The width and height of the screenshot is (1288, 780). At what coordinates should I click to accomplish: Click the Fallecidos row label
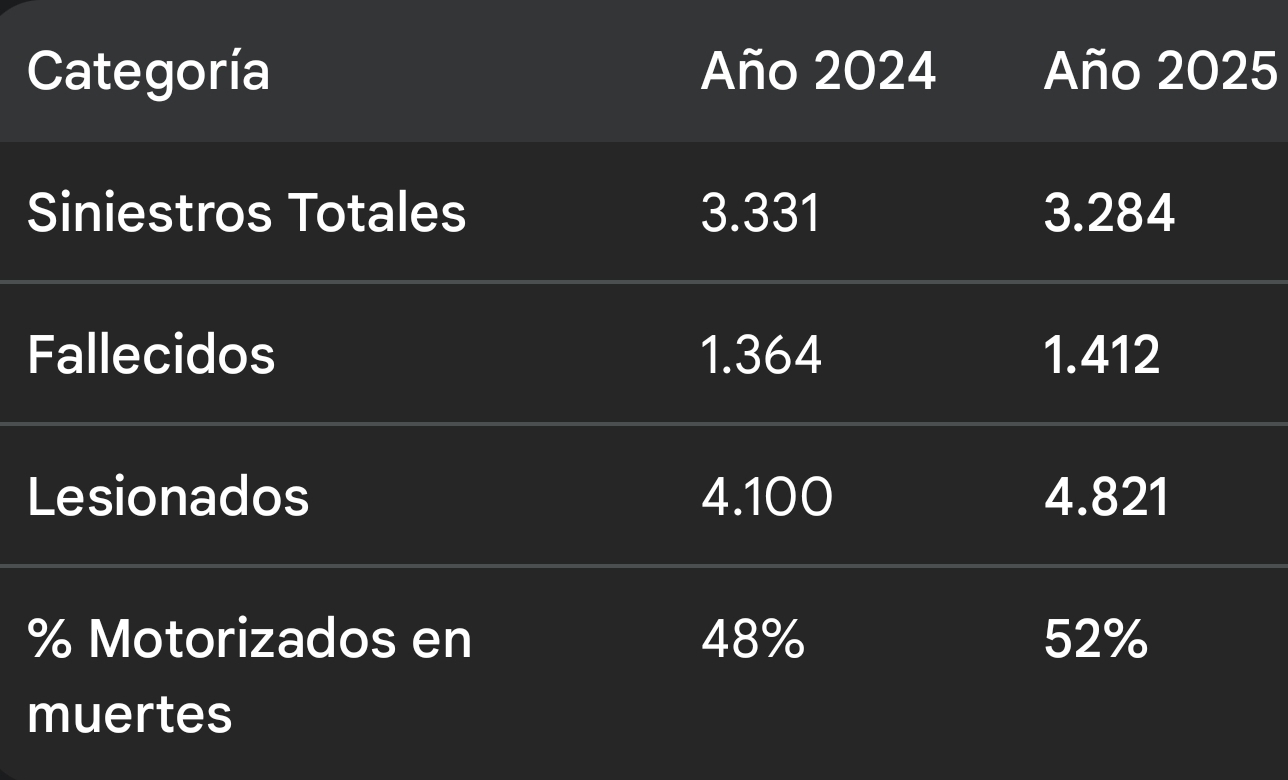coord(151,354)
